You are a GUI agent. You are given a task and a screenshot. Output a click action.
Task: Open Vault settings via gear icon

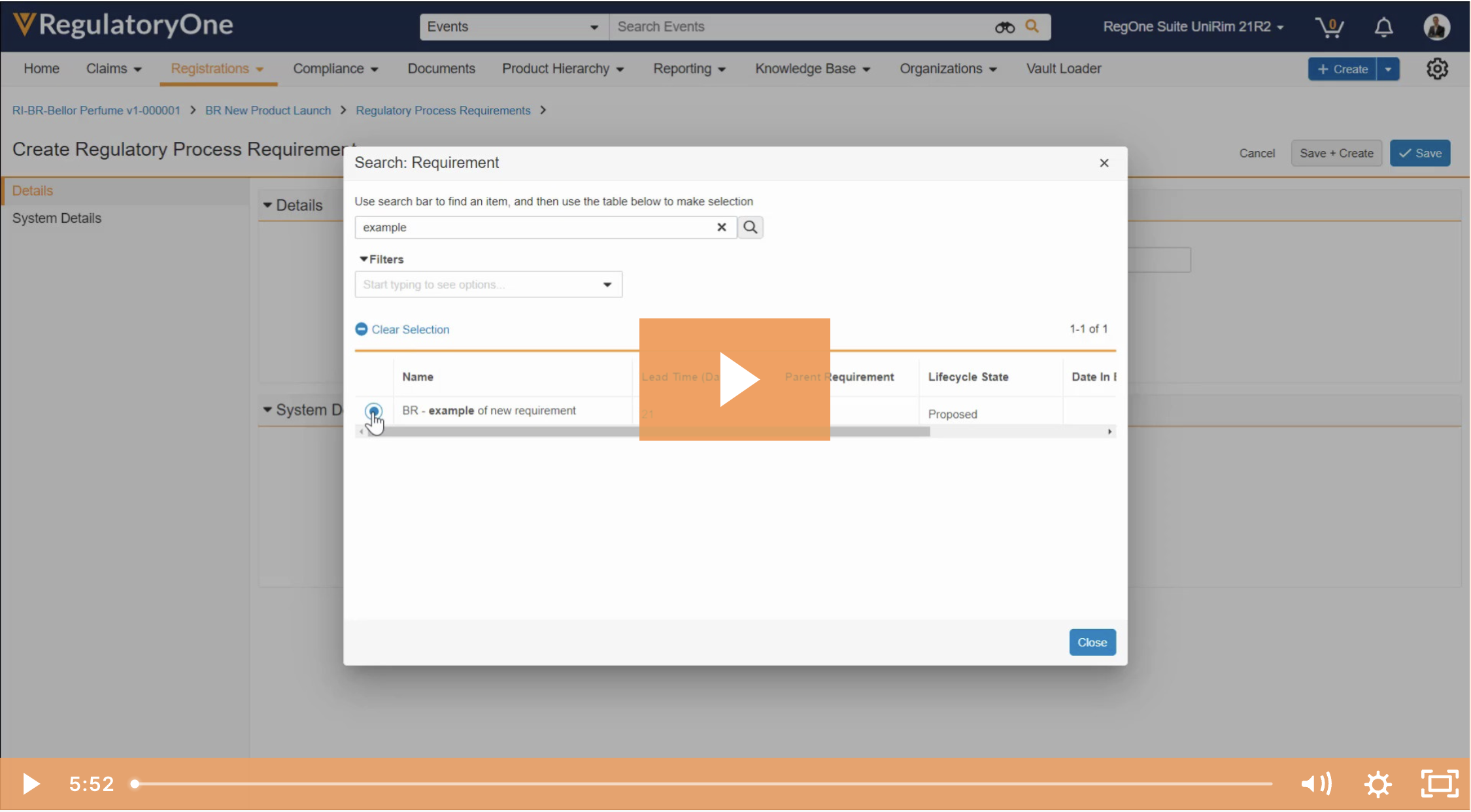coord(1437,69)
